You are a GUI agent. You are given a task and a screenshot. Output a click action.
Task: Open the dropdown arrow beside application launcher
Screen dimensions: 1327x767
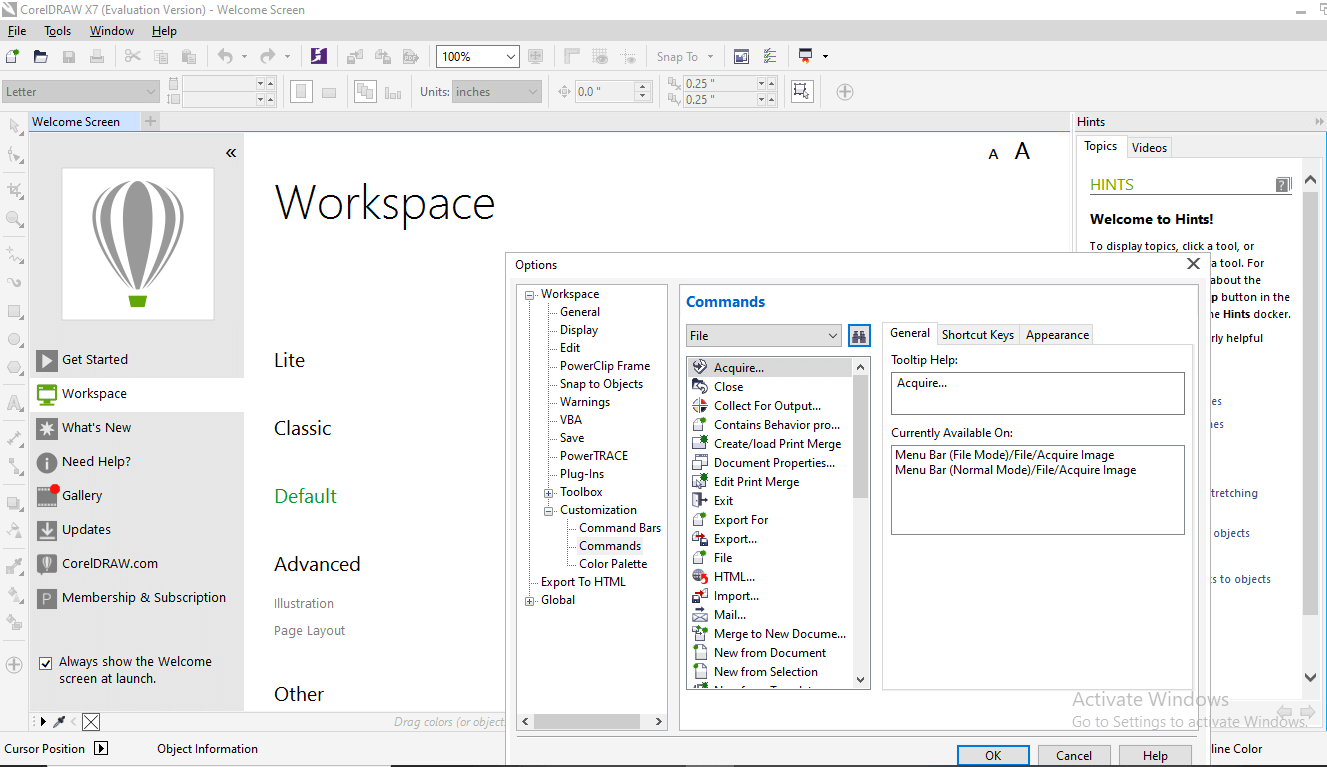click(825, 57)
